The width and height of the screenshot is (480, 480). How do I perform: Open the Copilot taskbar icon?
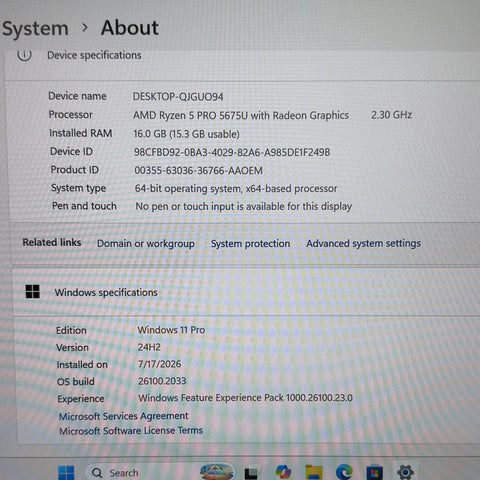click(x=283, y=472)
